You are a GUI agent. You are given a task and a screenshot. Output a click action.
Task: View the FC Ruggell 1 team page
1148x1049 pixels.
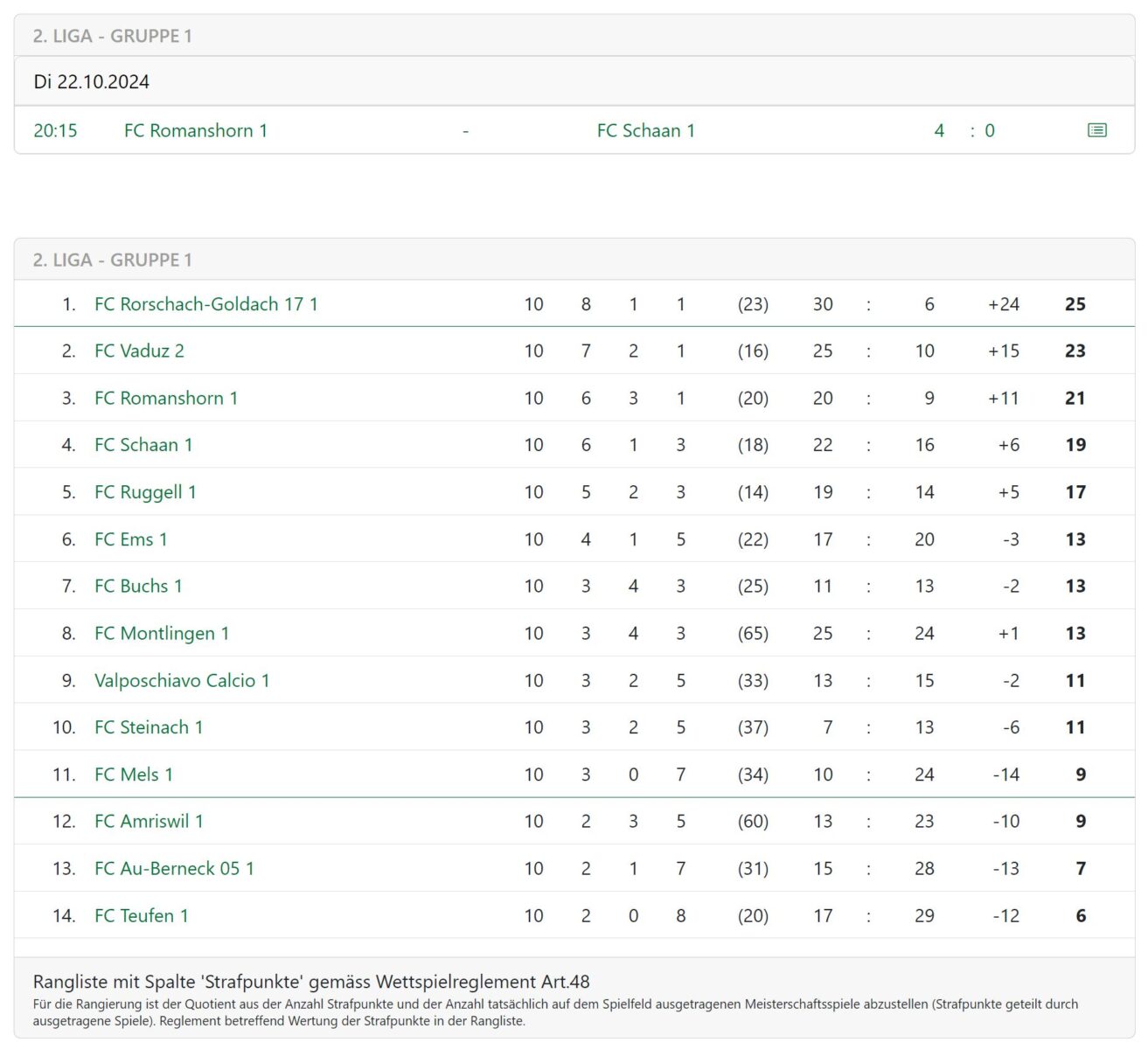145,492
